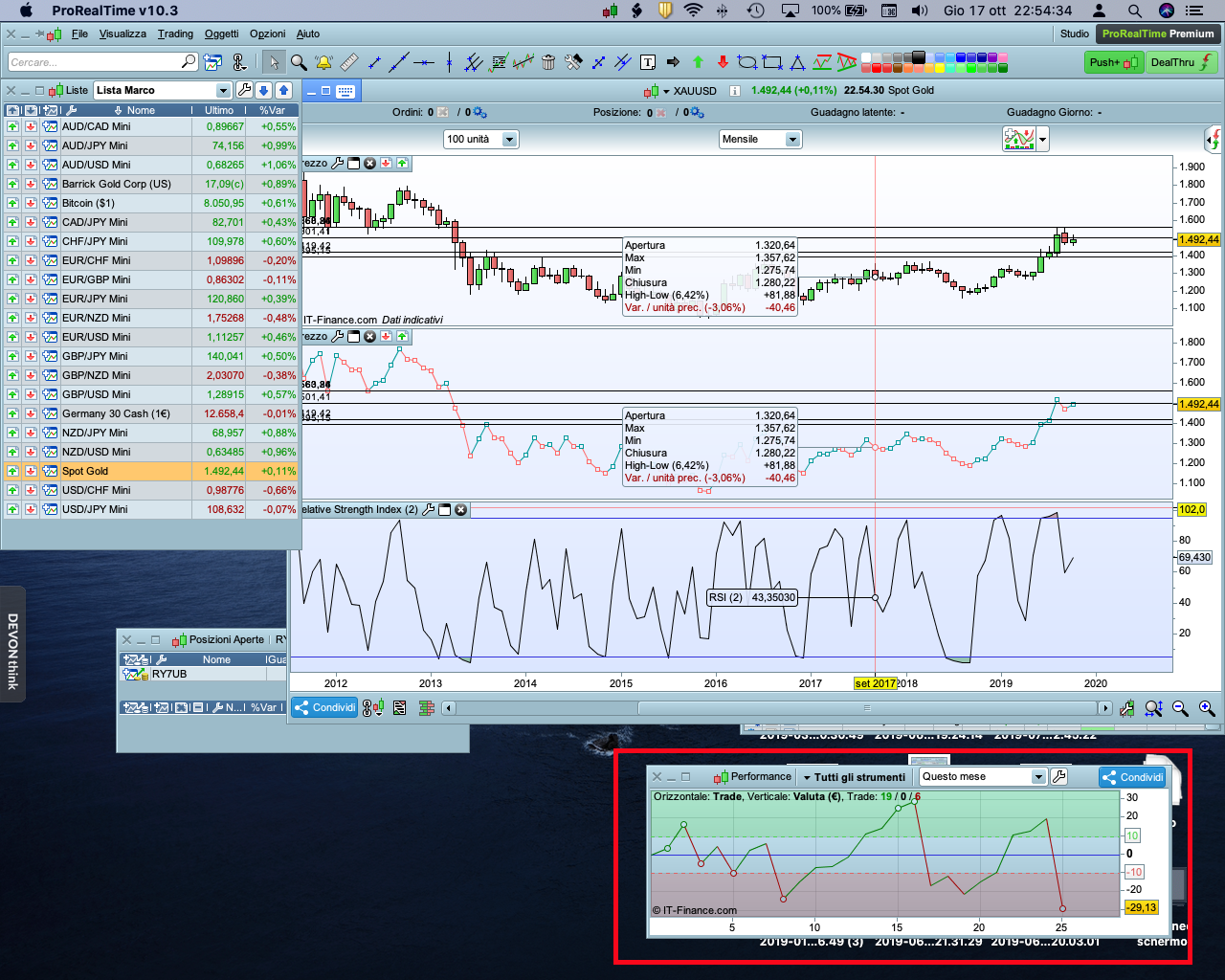
Task: Click the blue up arrow beside Lista Marco
Action: [283, 90]
